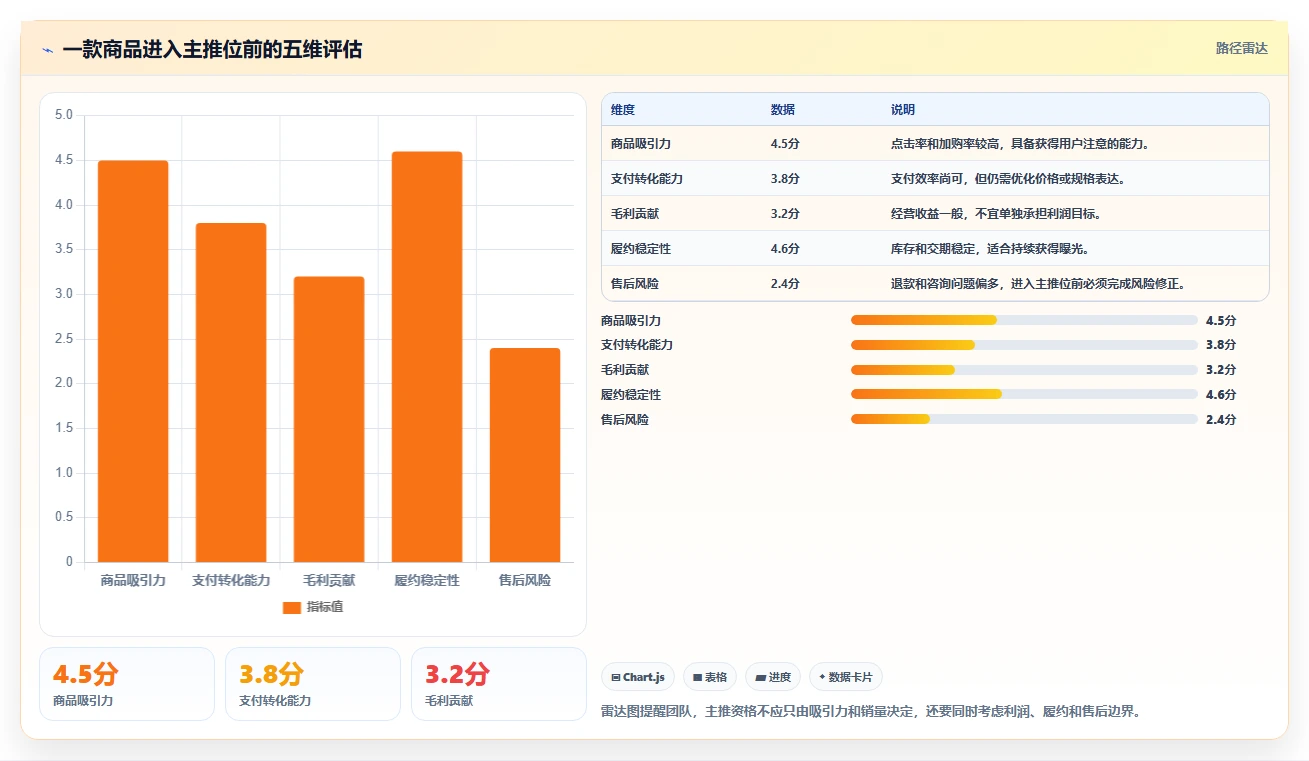The image size is (1309, 761).
Task: Click the 路径雷达 label in header
Action: 1241,48
